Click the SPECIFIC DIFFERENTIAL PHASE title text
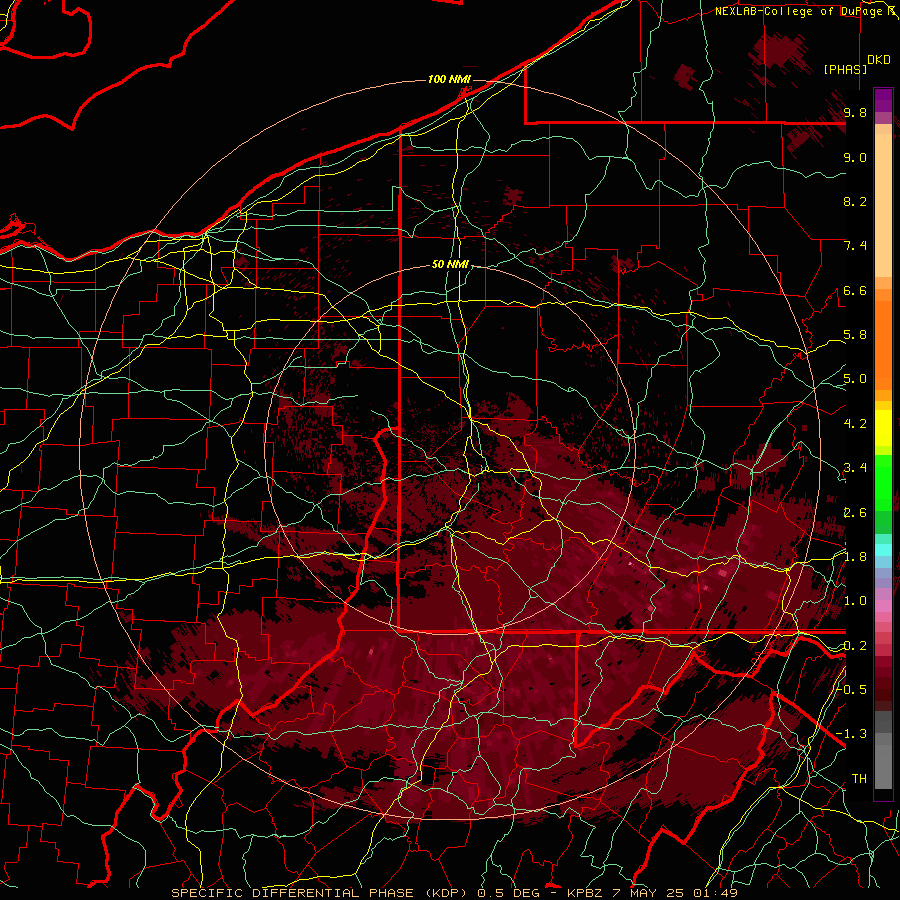Image resolution: width=900 pixels, height=900 pixels. (292, 893)
